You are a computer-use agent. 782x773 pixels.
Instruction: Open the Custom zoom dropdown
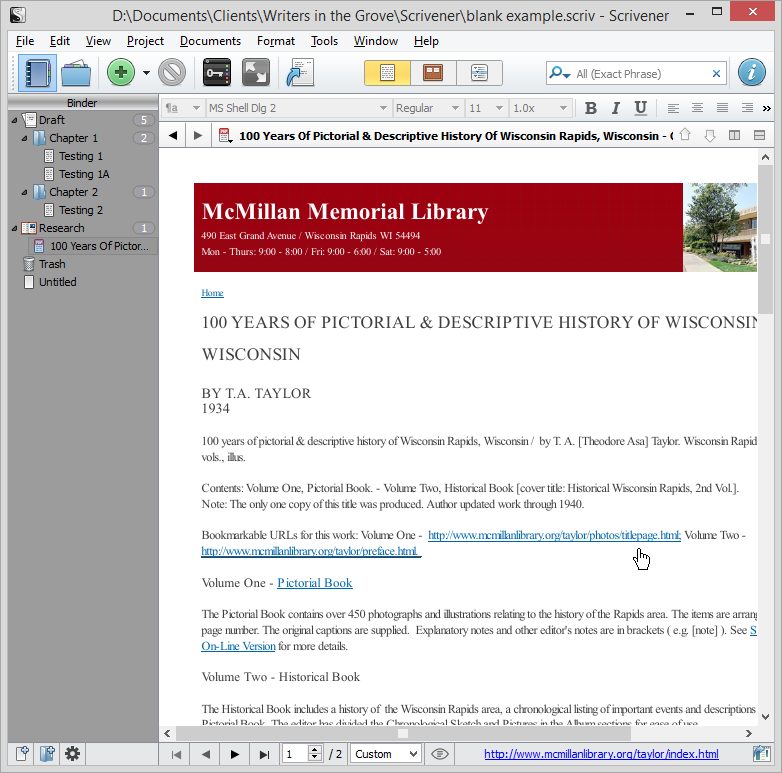pyautogui.click(x=386, y=754)
